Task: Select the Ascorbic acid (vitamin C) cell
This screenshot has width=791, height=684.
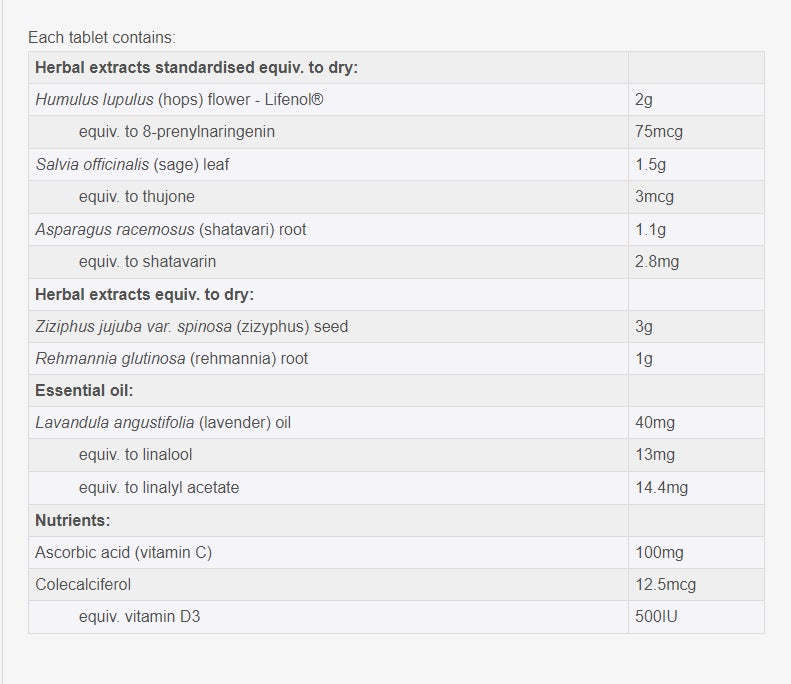Action: point(124,552)
